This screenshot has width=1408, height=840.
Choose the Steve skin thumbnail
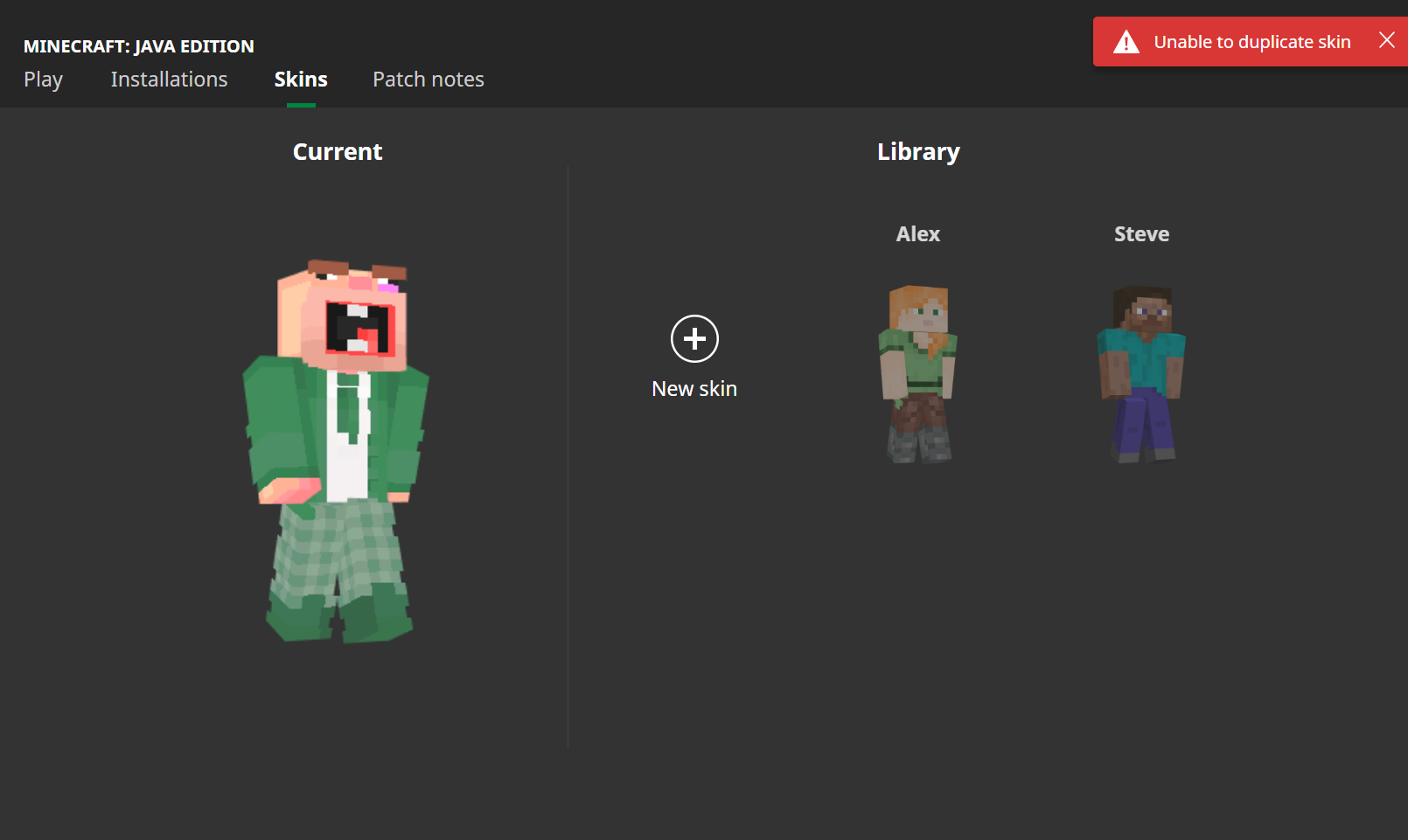coord(1141,374)
